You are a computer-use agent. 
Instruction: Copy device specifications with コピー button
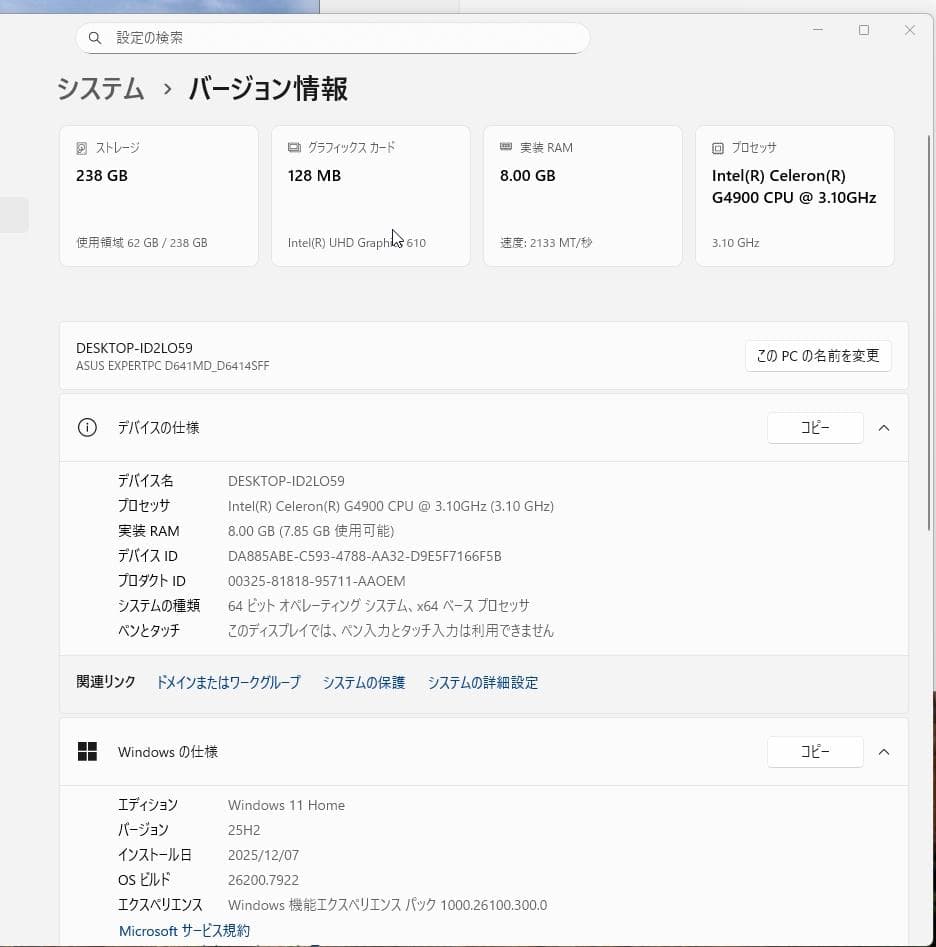tap(815, 428)
